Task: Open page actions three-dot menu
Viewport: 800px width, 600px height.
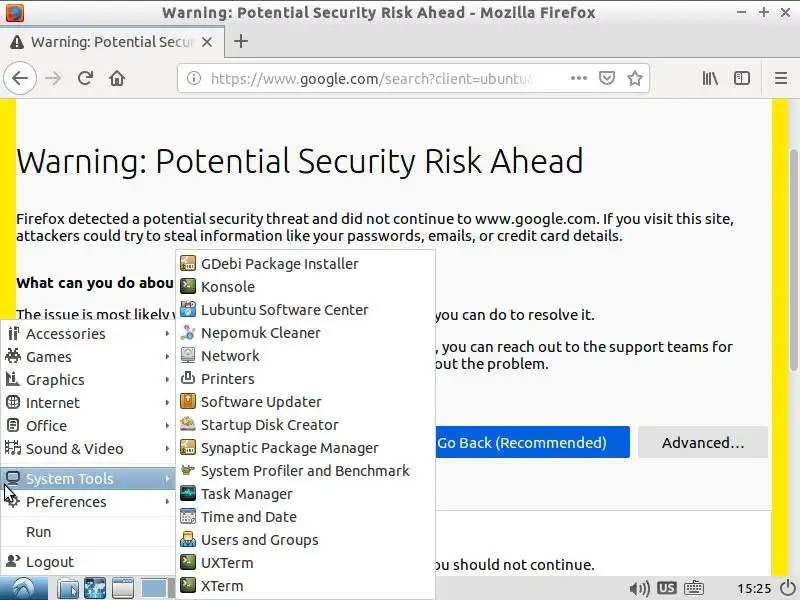Action: click(x=579, y=78)
